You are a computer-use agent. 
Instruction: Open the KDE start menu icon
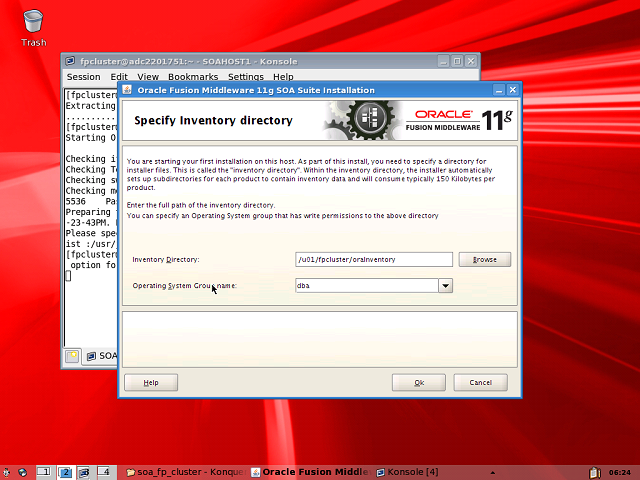pos(6,472)
